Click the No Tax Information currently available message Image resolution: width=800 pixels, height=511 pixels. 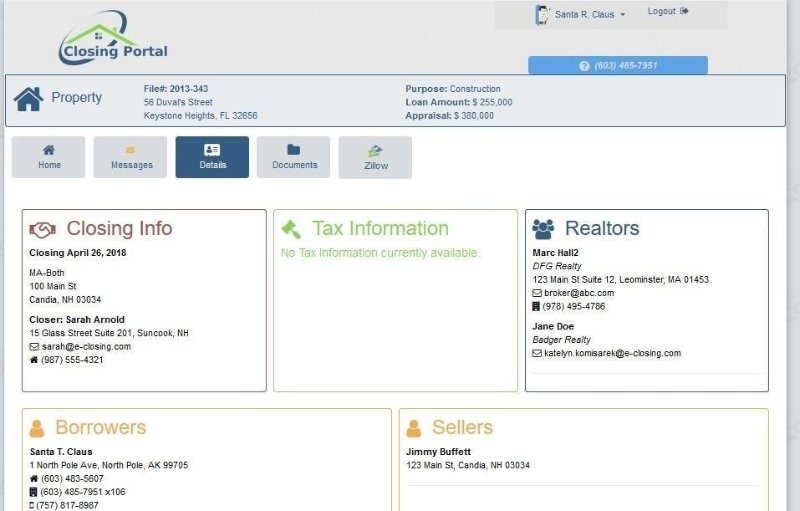[x=380, y=253]
